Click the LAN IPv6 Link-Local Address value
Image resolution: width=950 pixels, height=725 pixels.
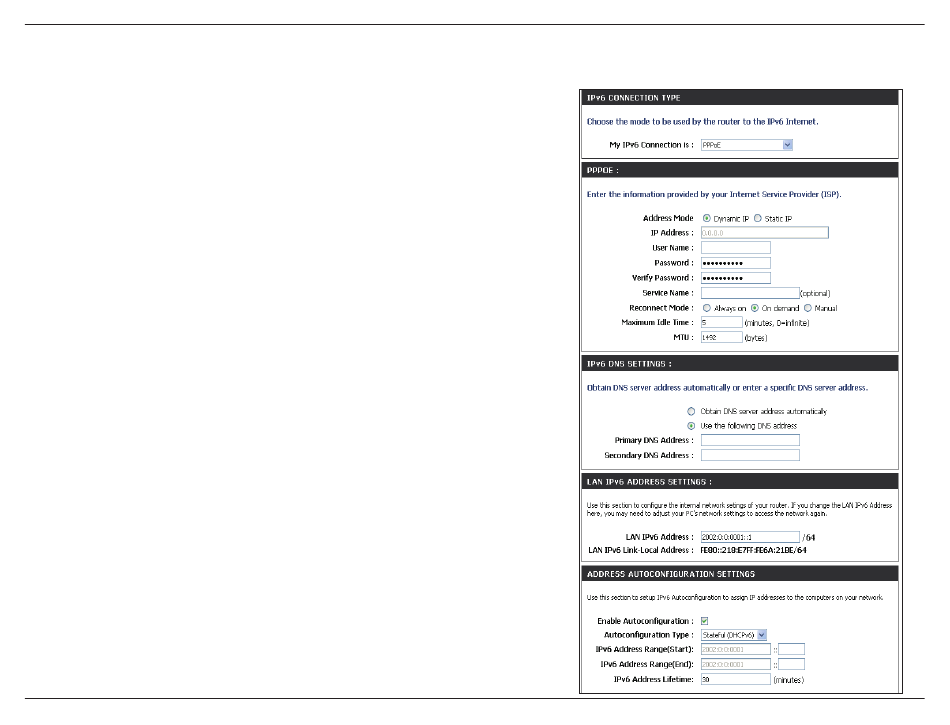point(753,551)
